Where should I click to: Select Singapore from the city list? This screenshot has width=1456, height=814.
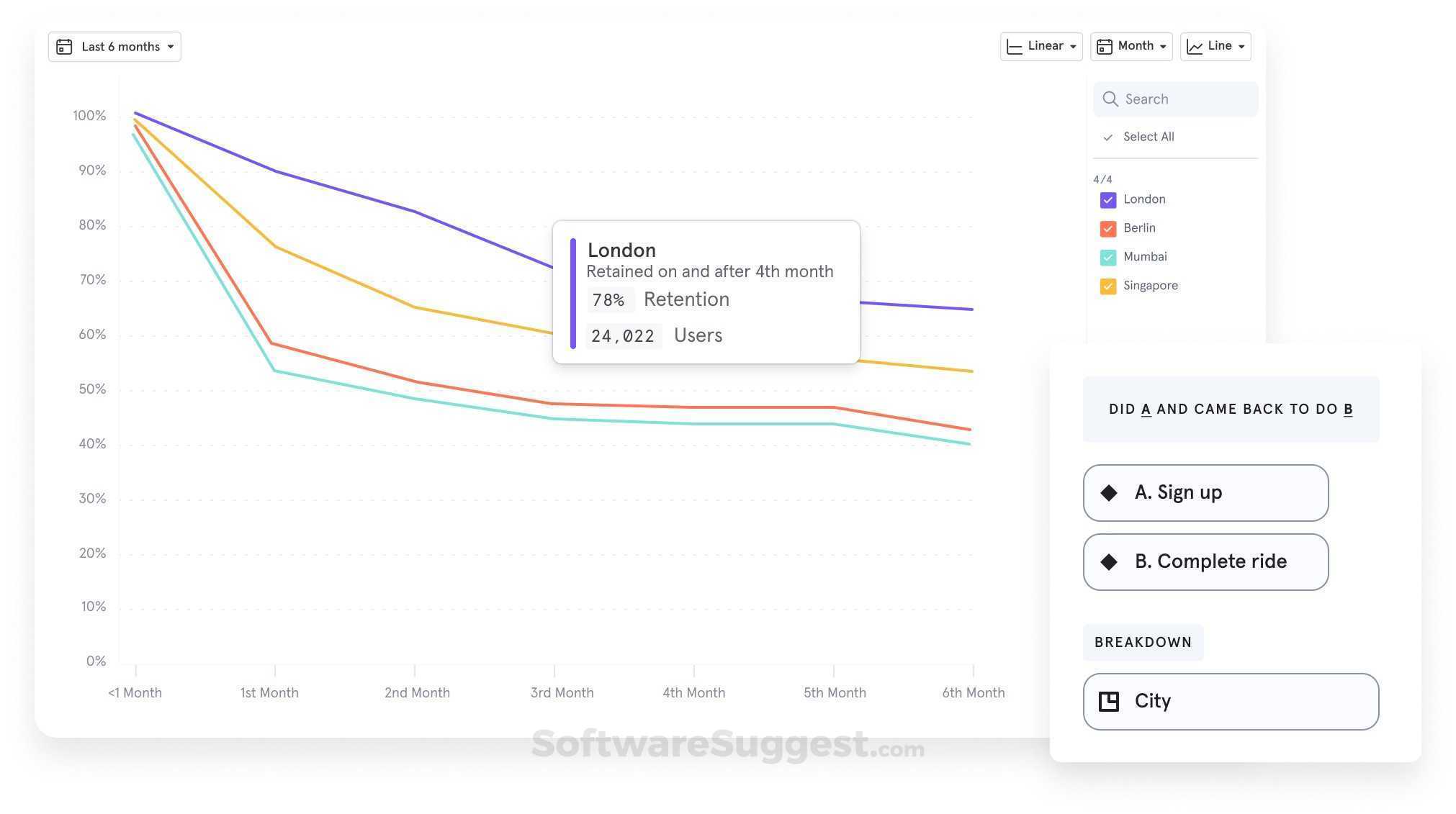tap(1150, 286)
